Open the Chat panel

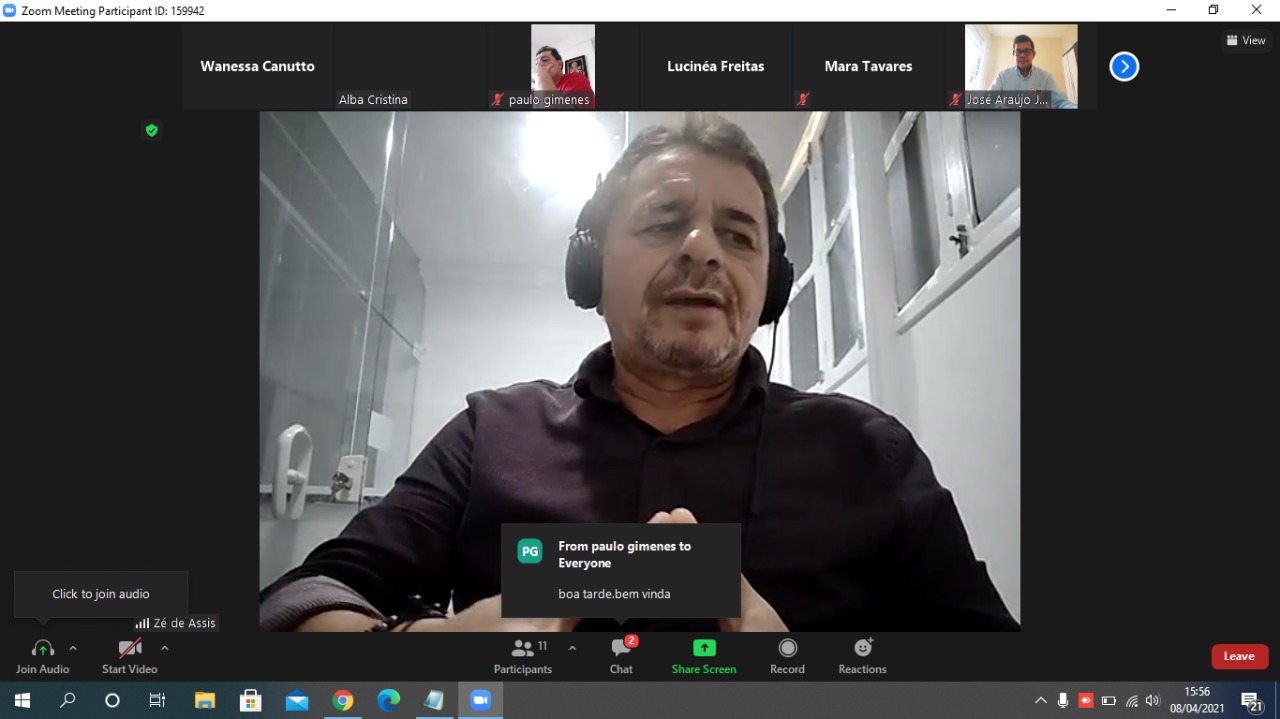pos(621,656)
